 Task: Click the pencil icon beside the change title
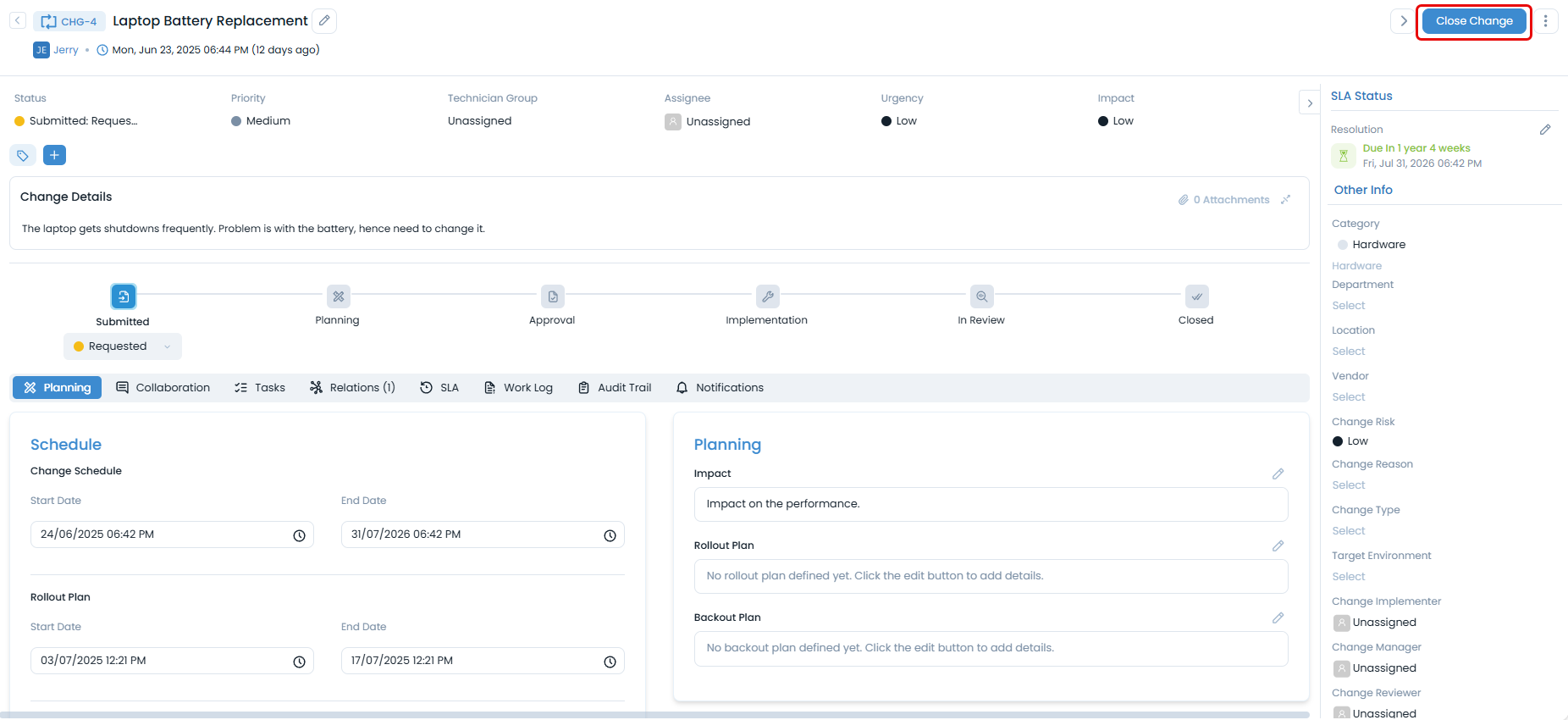324,21
